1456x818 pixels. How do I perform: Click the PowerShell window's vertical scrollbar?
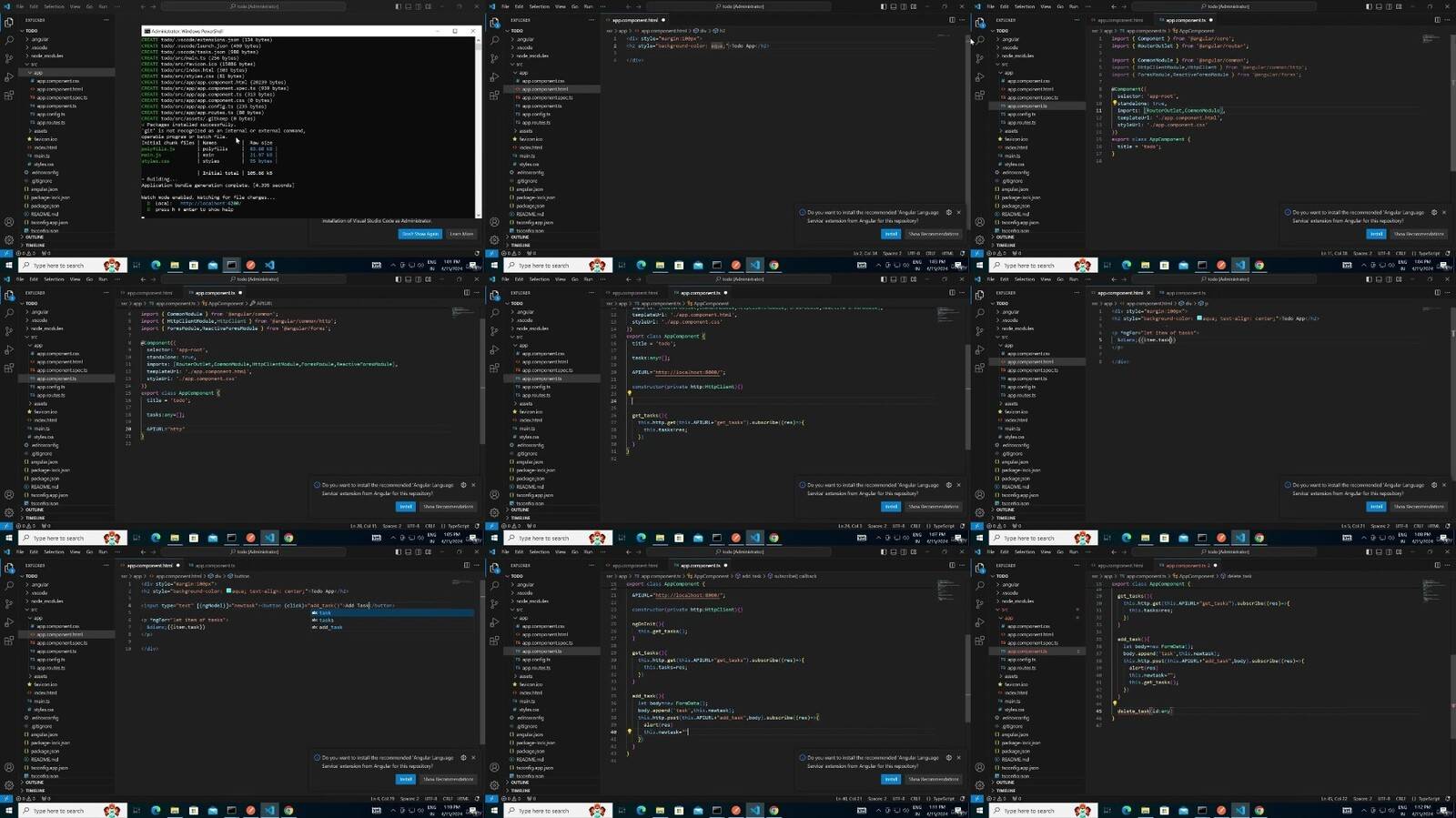click(478, 127)
